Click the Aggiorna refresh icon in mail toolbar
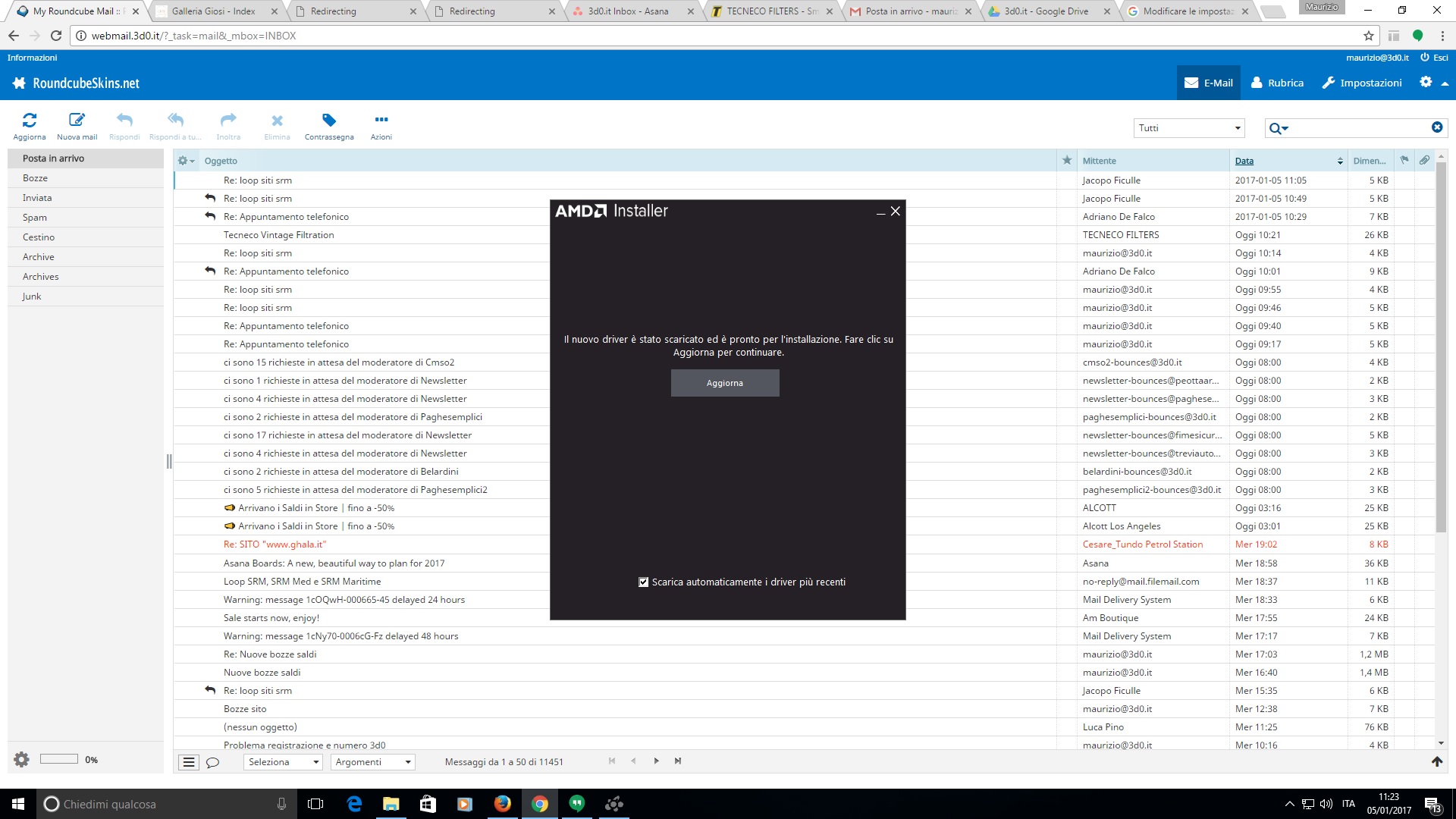The height and width of the screenshot is (819, 1456). coord(30,121)
